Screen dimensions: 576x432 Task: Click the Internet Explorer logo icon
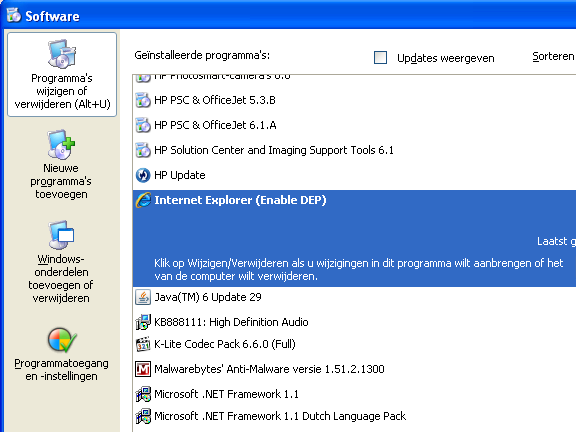[x=143, y=200]
